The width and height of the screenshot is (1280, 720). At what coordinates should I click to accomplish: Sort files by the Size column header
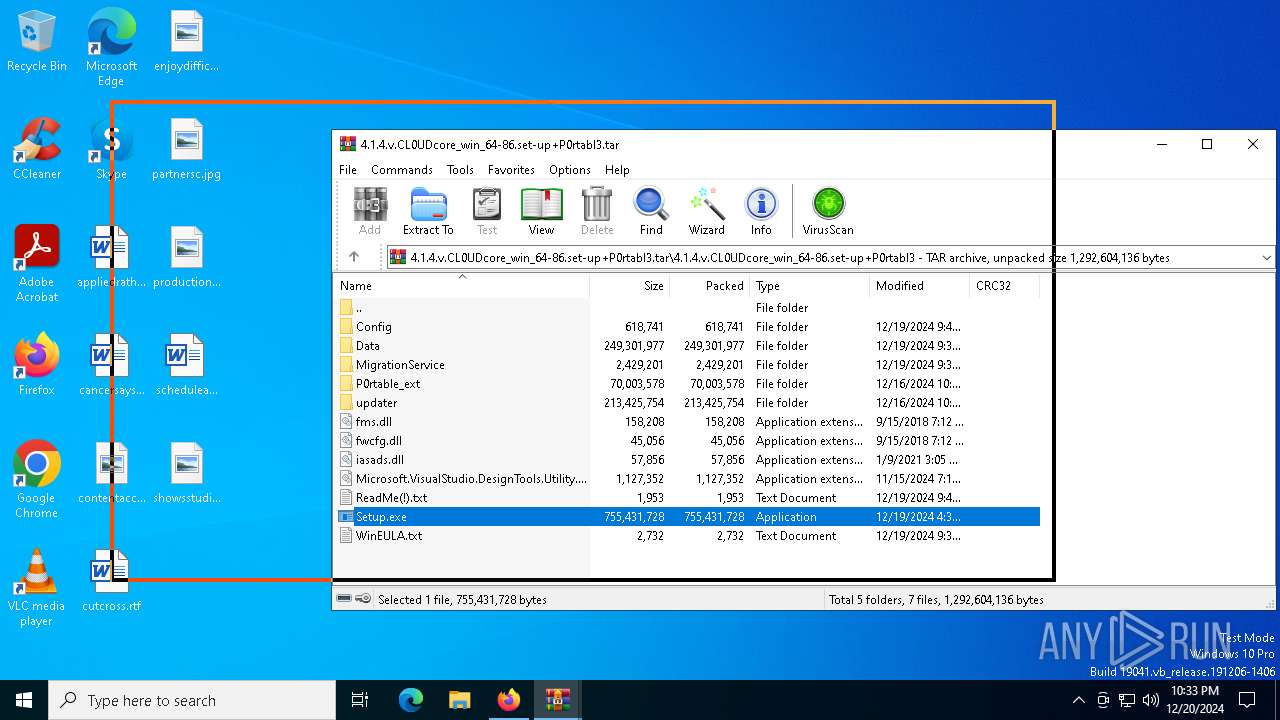click(629, 286)
